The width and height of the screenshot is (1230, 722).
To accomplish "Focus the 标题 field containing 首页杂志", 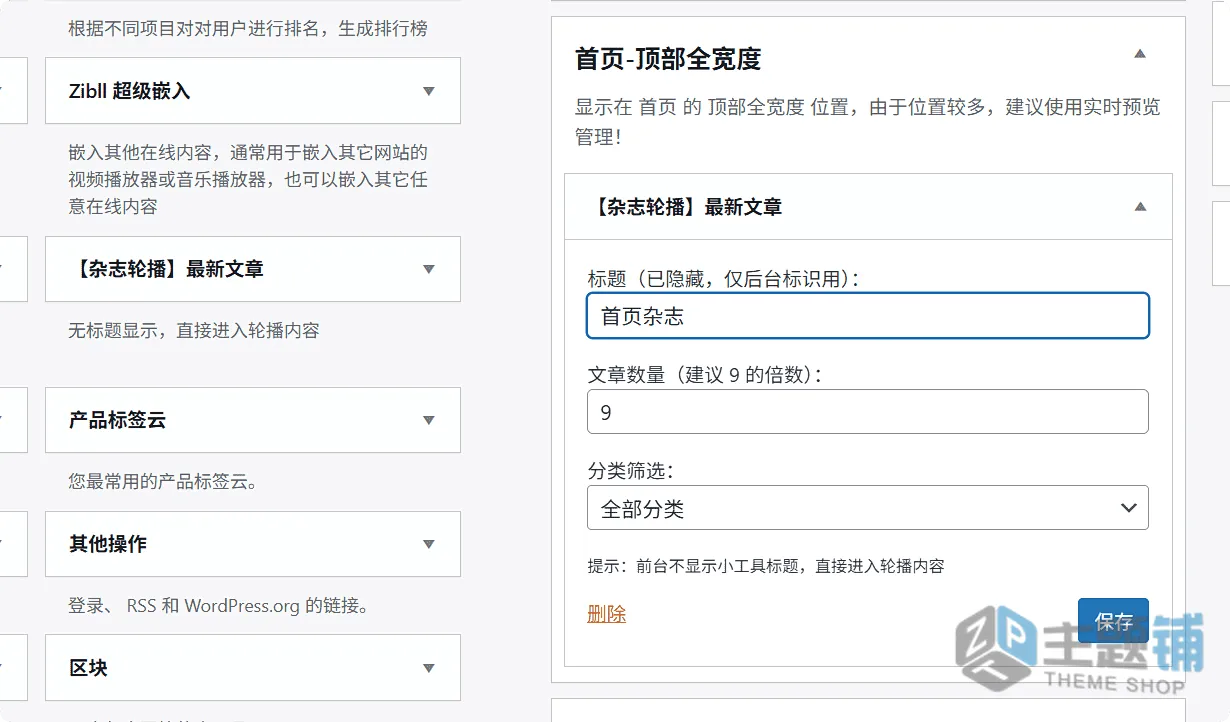I will click(868, 316).
